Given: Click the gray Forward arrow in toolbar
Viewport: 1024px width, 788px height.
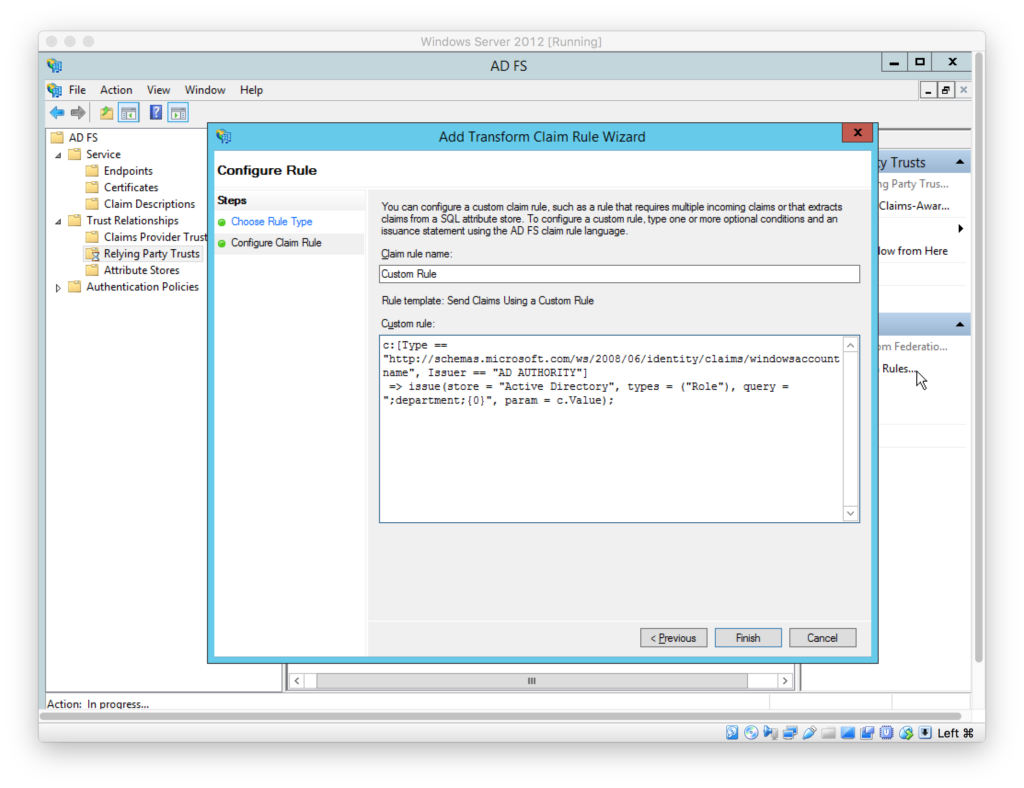Looking at the screenshot, I should coord(78,113).
